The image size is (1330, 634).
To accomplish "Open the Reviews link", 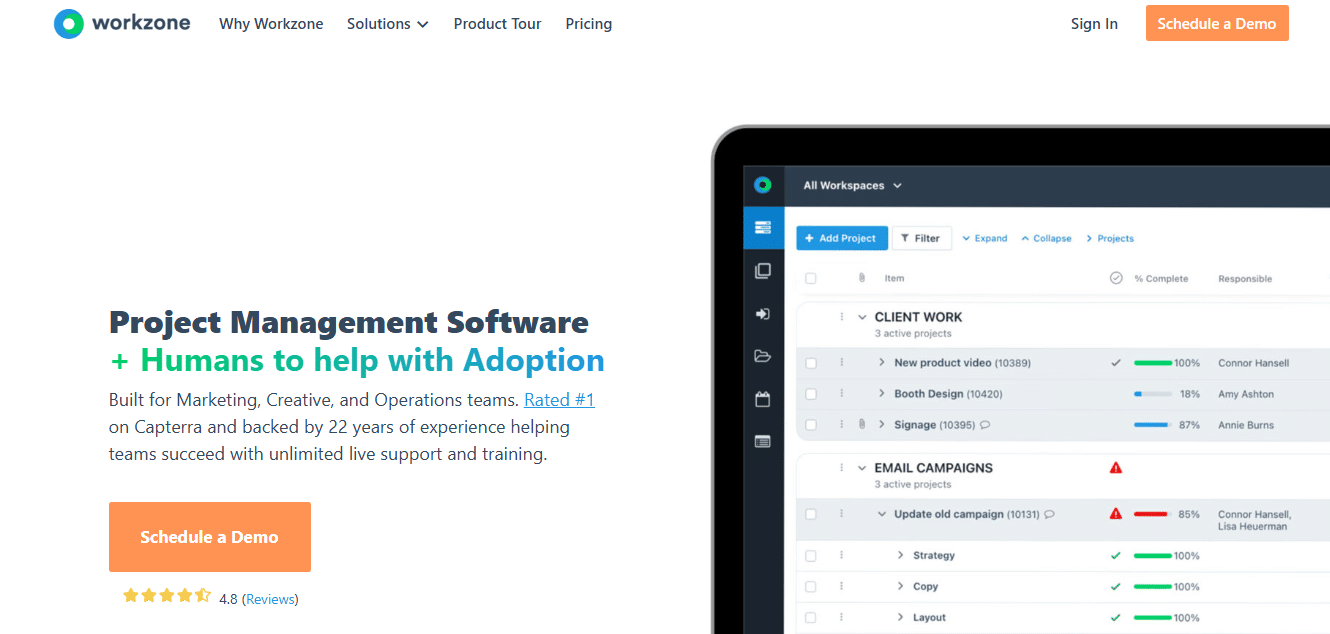I will (x=270, y=599).
